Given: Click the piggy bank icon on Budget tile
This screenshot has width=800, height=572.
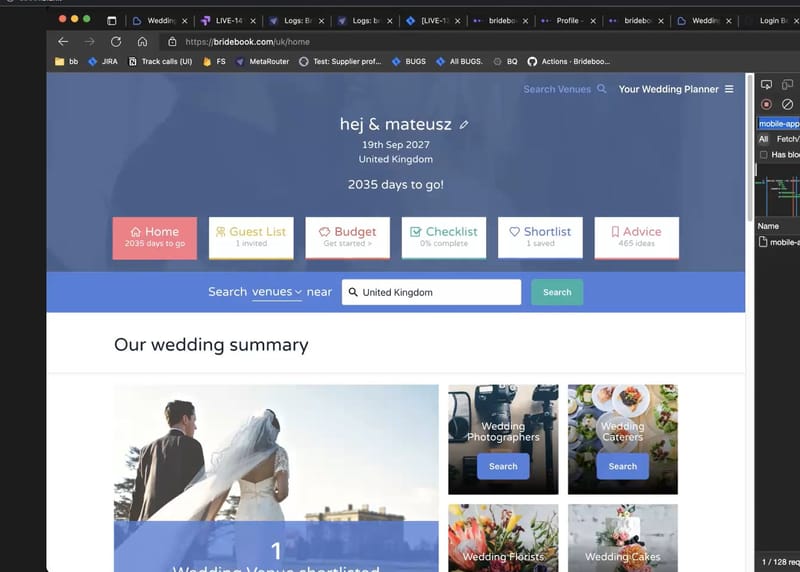Looking at the screenshot, I should [x=324, y=232].
